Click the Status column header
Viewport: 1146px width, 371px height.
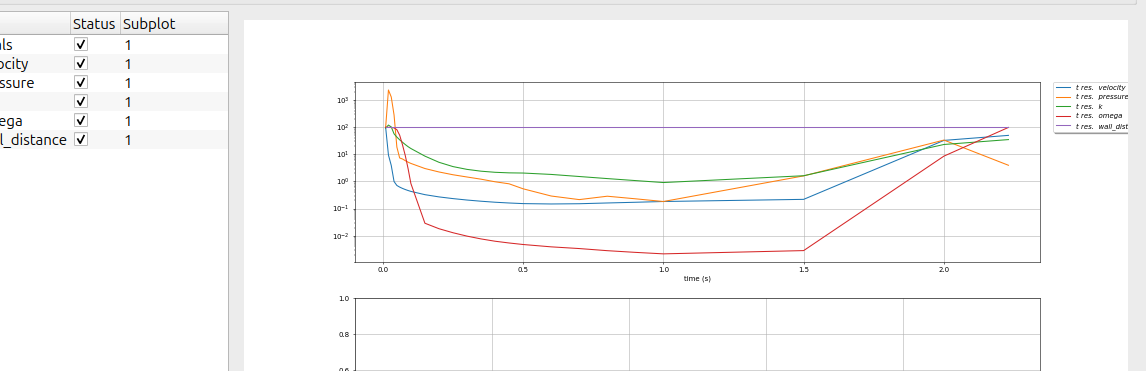pyautogui.click(x=94, y=24)
